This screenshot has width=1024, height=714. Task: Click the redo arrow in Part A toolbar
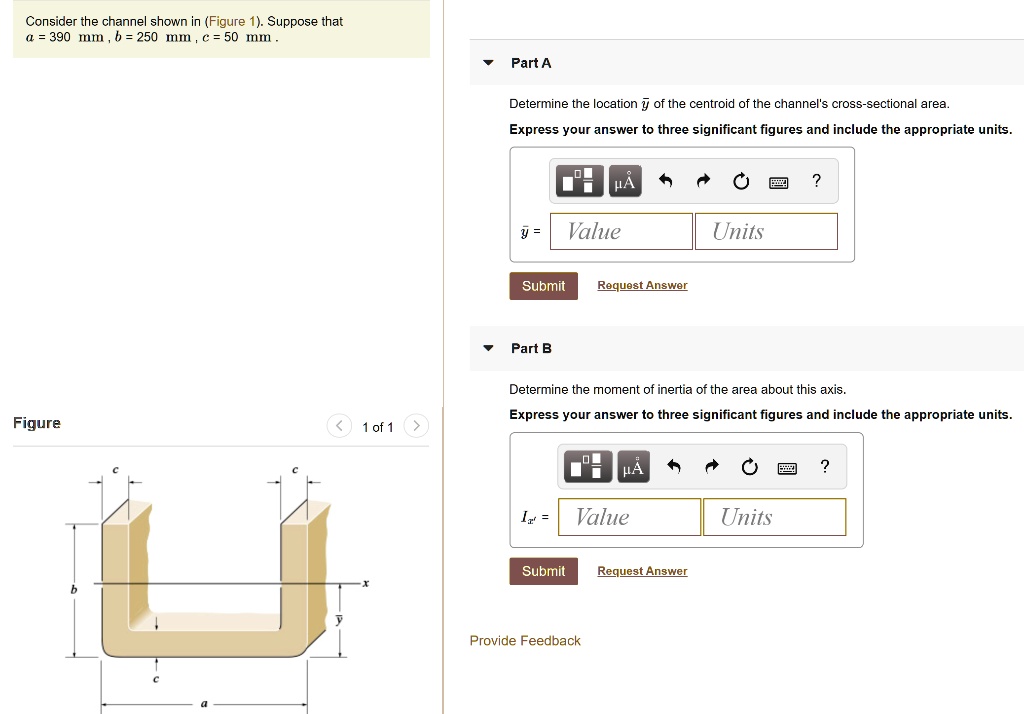tap(702, 180)
